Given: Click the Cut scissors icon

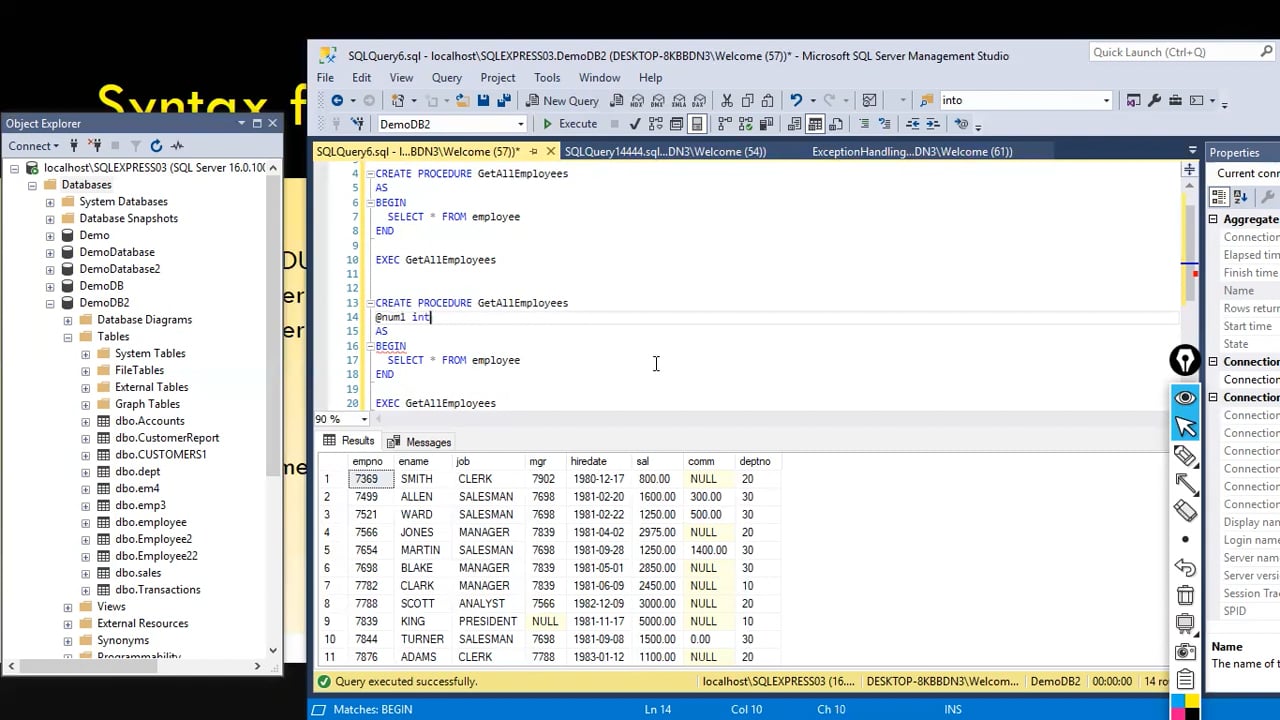Looking at the screenshot, I should pos(727,100).
